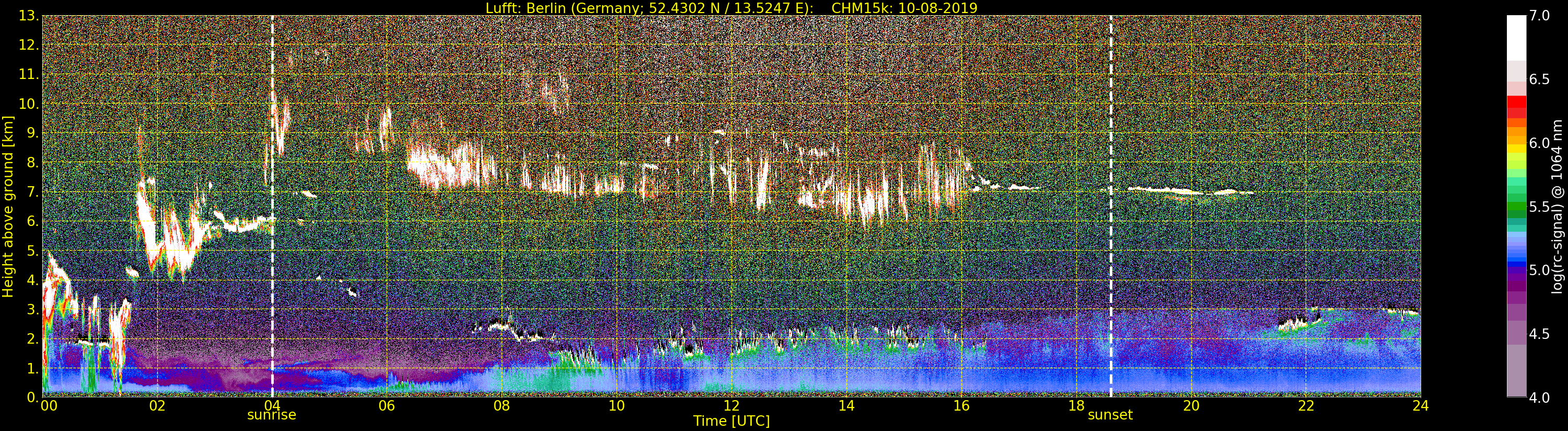The image size is (1568, 431).
Task: Click the 'sunset' label under the time axis
Action: [x=1110, y=415]
